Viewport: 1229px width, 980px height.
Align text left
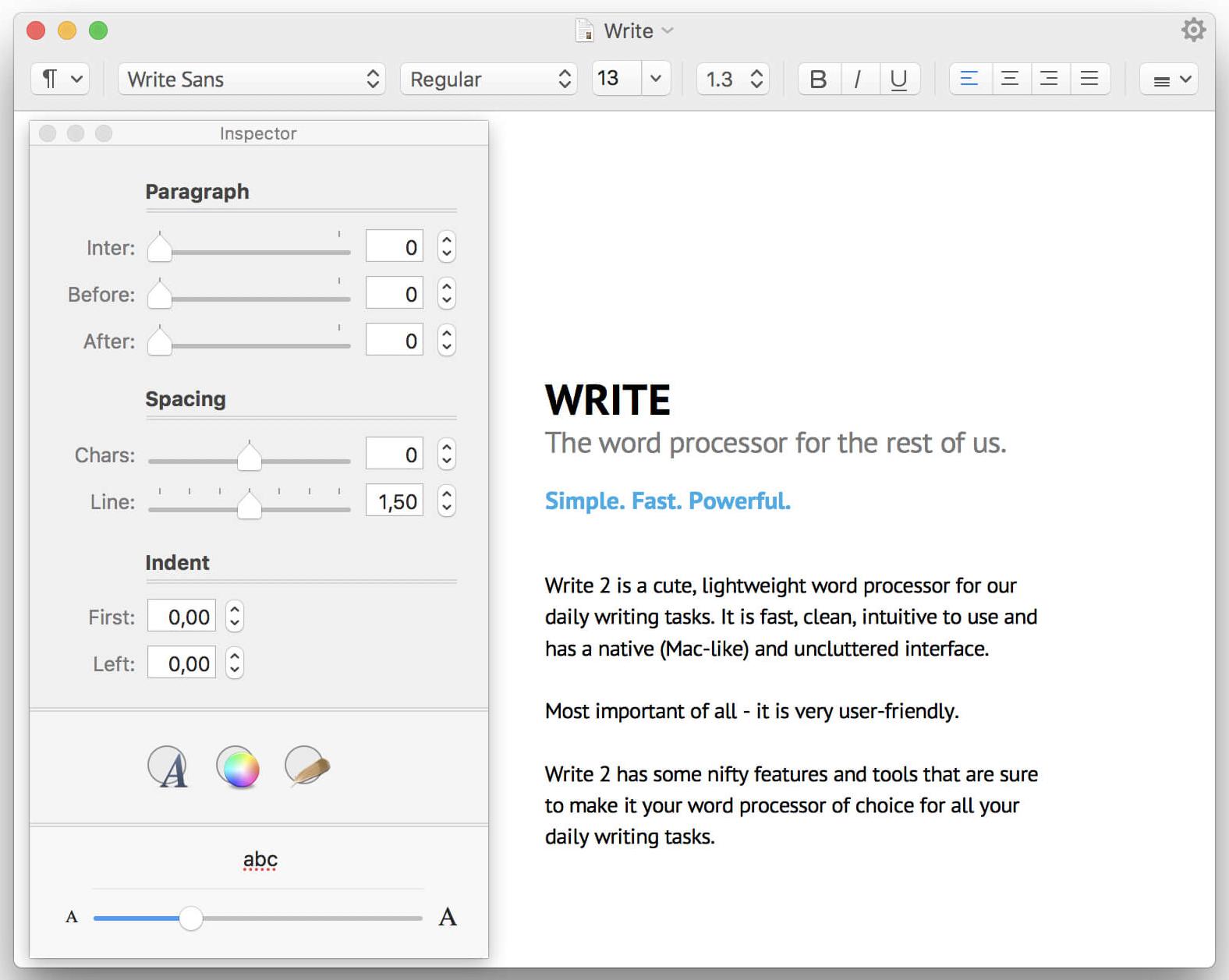(969, 79)
